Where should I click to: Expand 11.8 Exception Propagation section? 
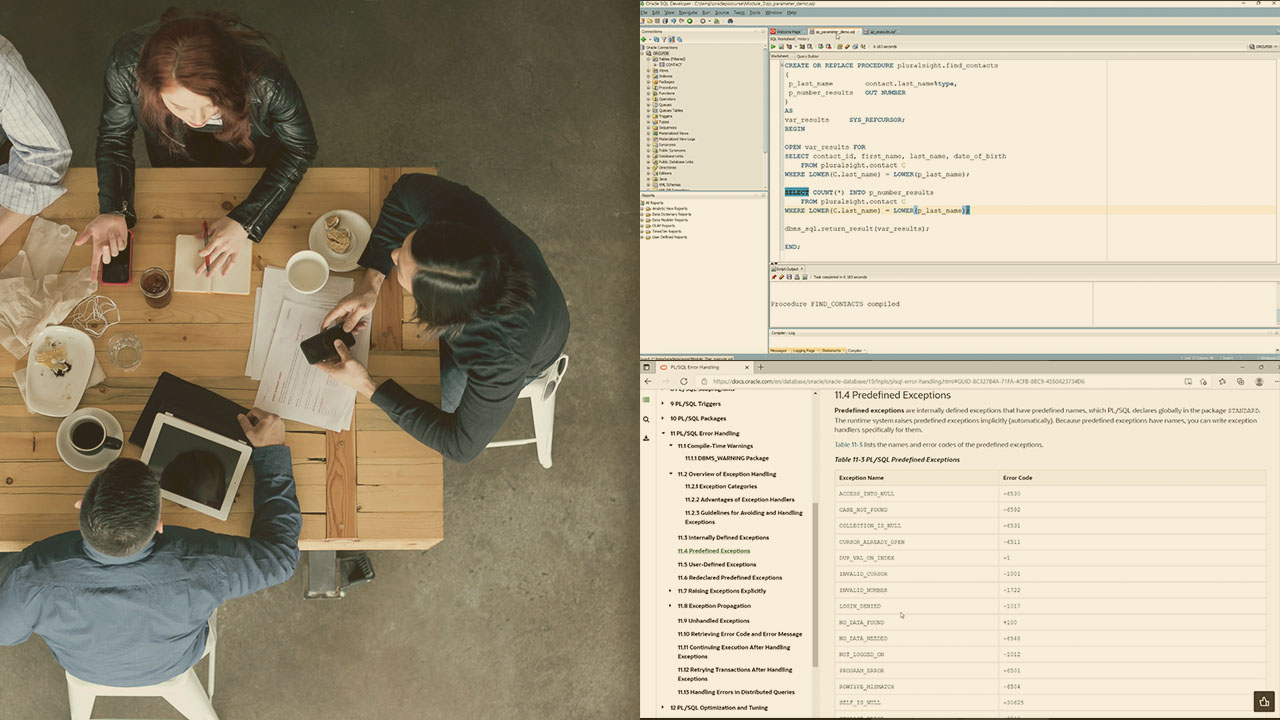tap(671, 606)
